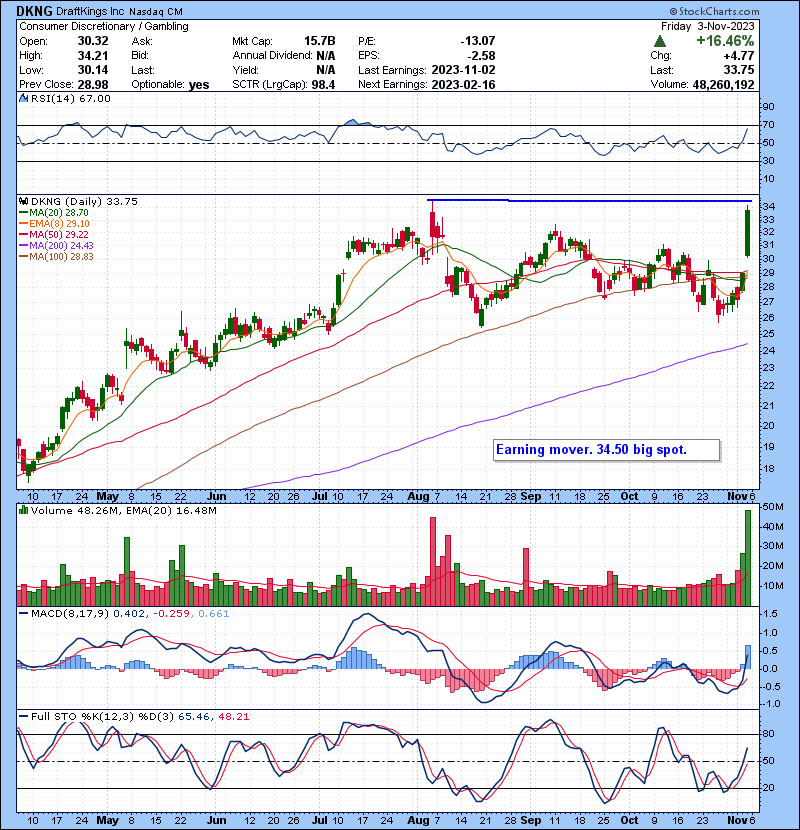
Task: Click the RSI(14) 67.00 indicator label
Action: point(71,99)
